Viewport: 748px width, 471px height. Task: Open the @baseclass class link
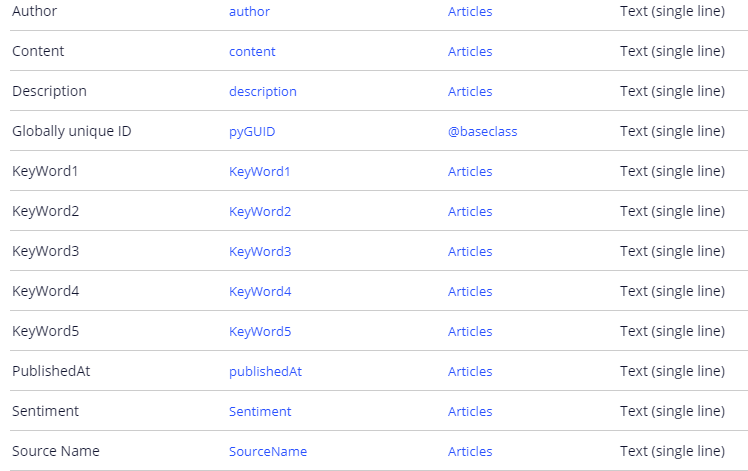[482, 131]
